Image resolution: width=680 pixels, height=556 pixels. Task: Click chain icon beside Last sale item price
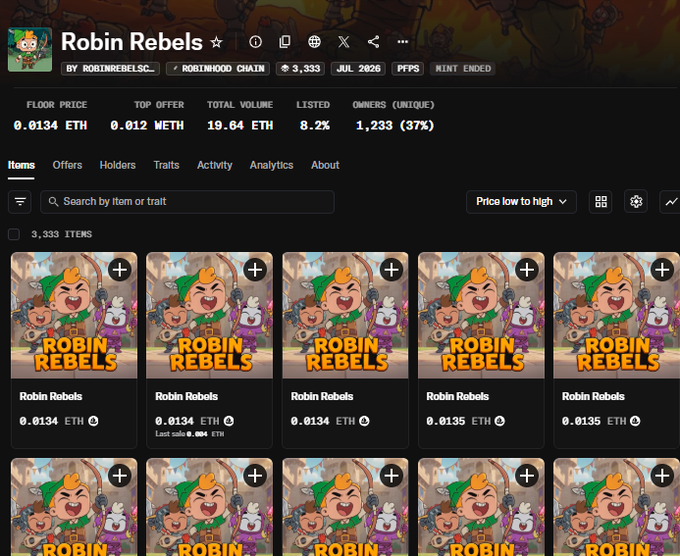pos(229,421)
